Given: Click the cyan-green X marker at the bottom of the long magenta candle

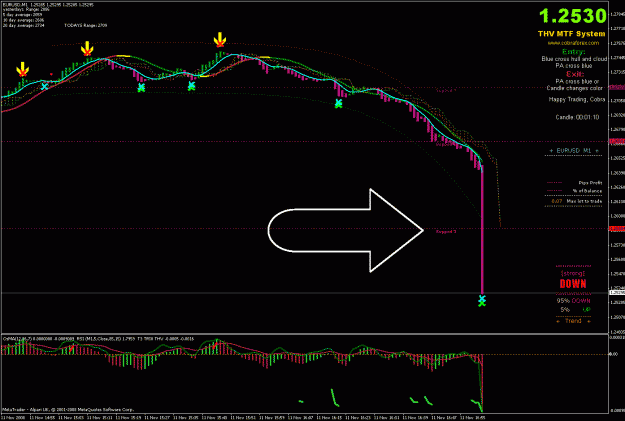Looking at the screenshot, I should pyautogui.click(x=482, y=301).
